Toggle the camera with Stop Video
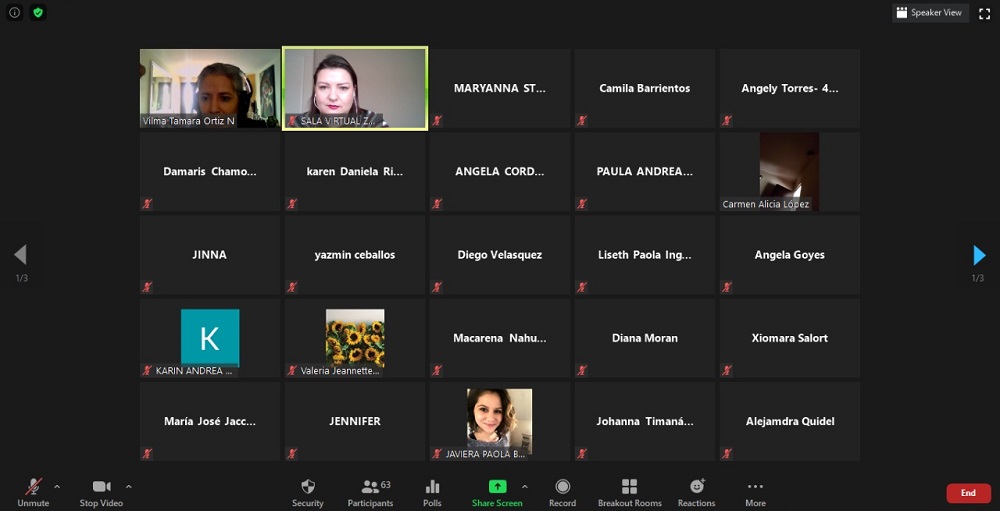Screen dimensions: 1000x511 (102, 487)
